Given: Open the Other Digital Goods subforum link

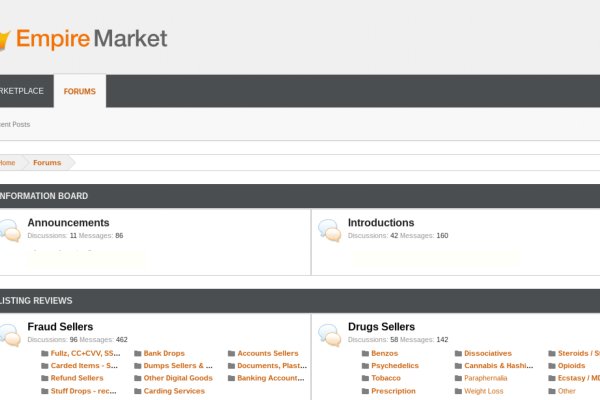Looking at the screenshot, I should [x=178, y=378].
